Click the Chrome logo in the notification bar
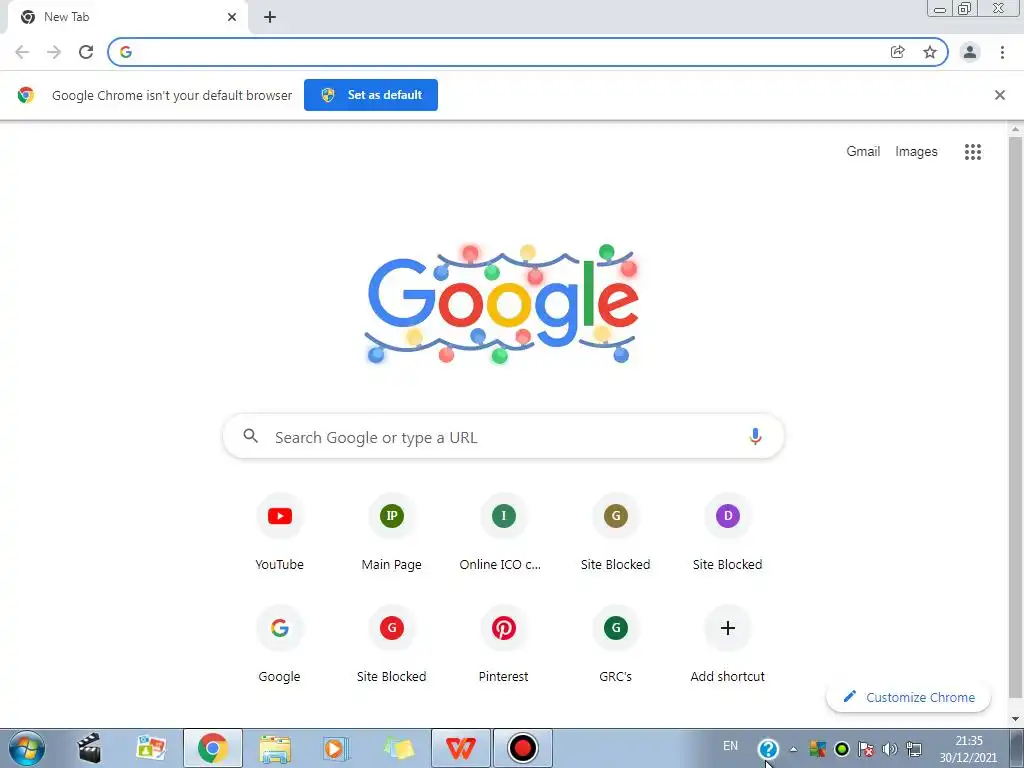The height and width of the screenshot is (768, 1024). (x=25, y=95)
